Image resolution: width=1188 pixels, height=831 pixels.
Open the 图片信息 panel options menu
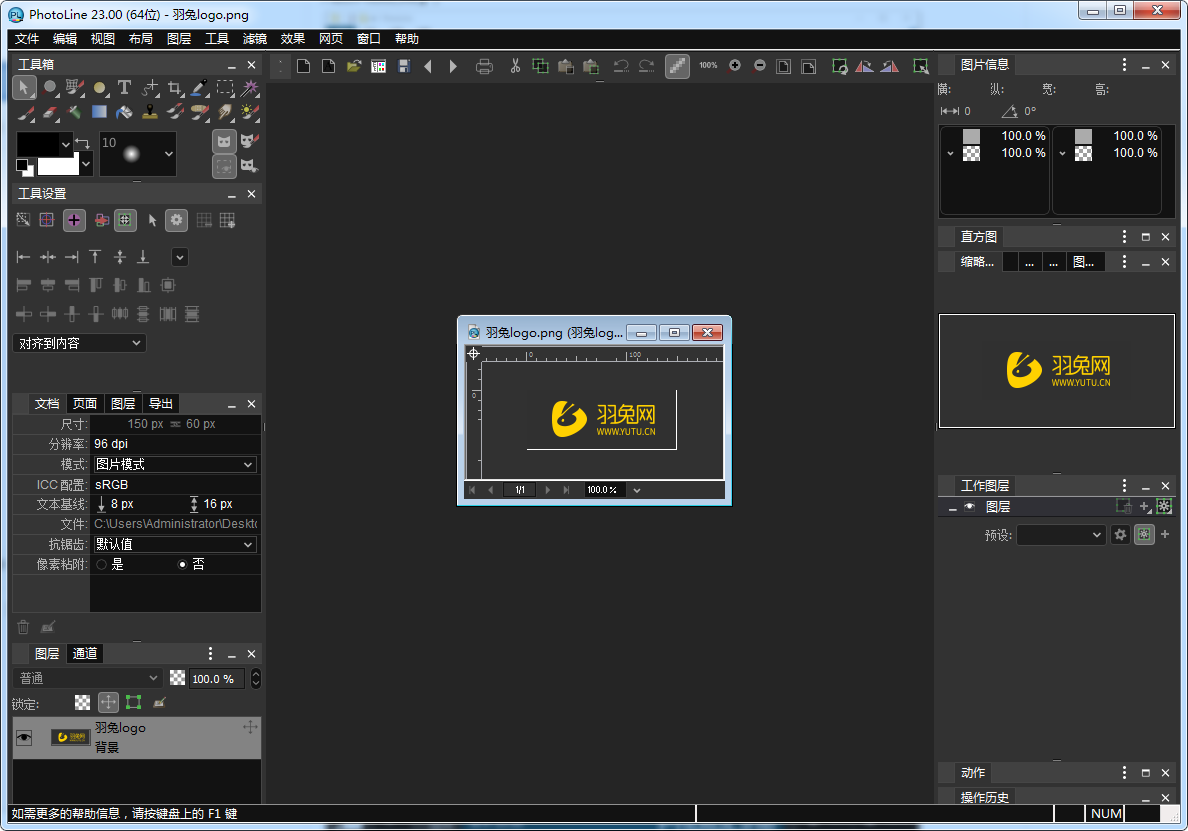(1124, 65)
